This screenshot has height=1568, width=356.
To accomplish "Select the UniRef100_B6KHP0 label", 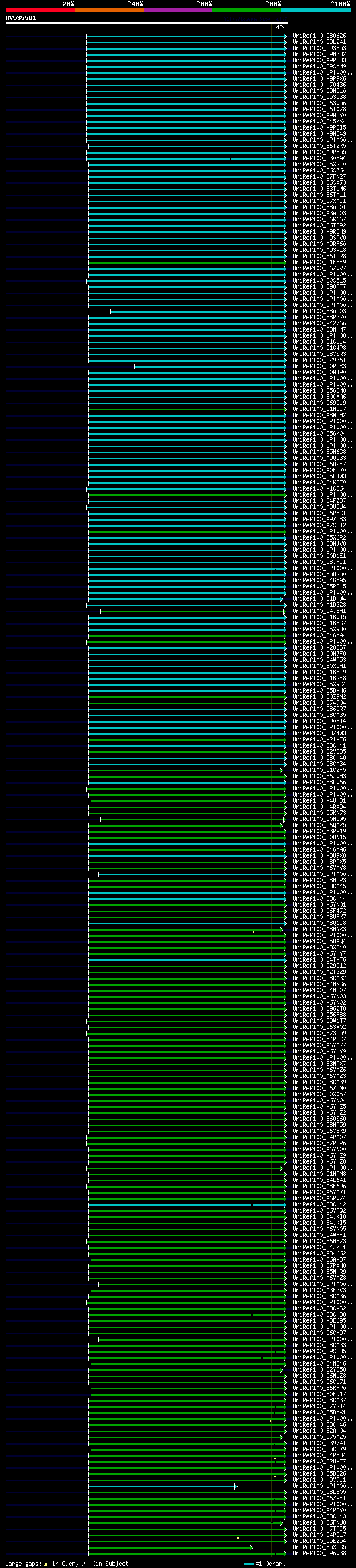I will 319,1388.
